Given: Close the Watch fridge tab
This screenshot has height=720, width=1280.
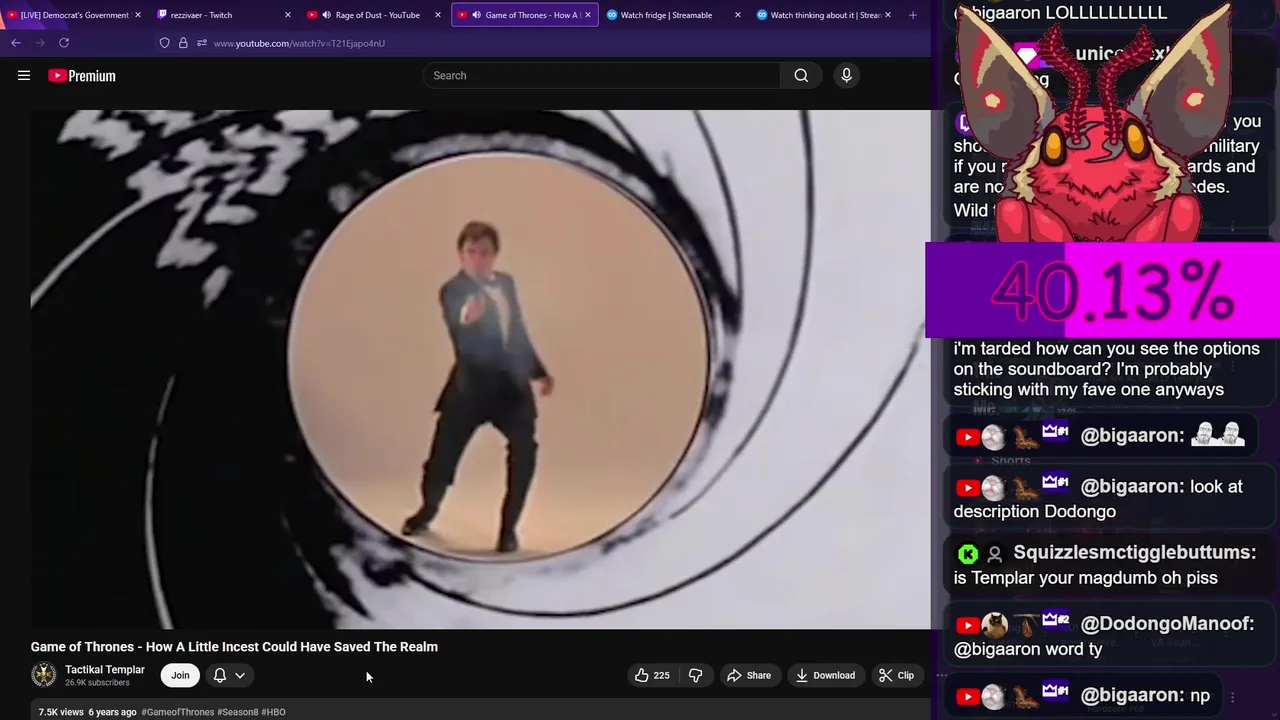Looking at the screenshot, I should click(x=738, y=15).
